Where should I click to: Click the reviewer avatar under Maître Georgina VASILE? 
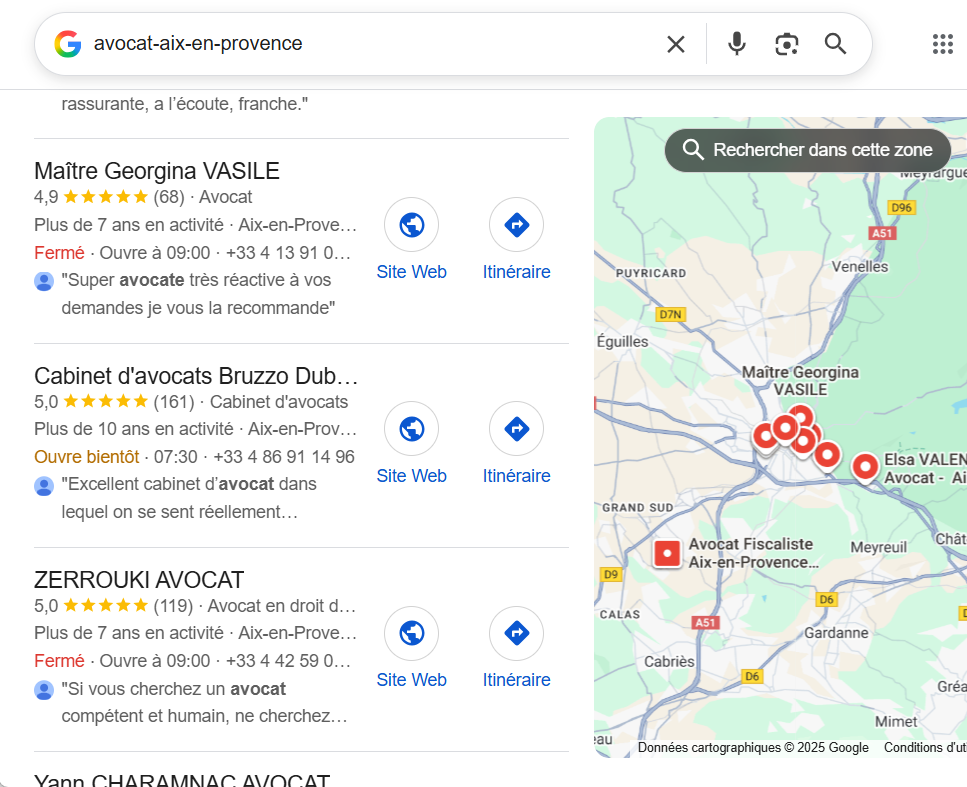pyautogui.click(x=44, y=281)
